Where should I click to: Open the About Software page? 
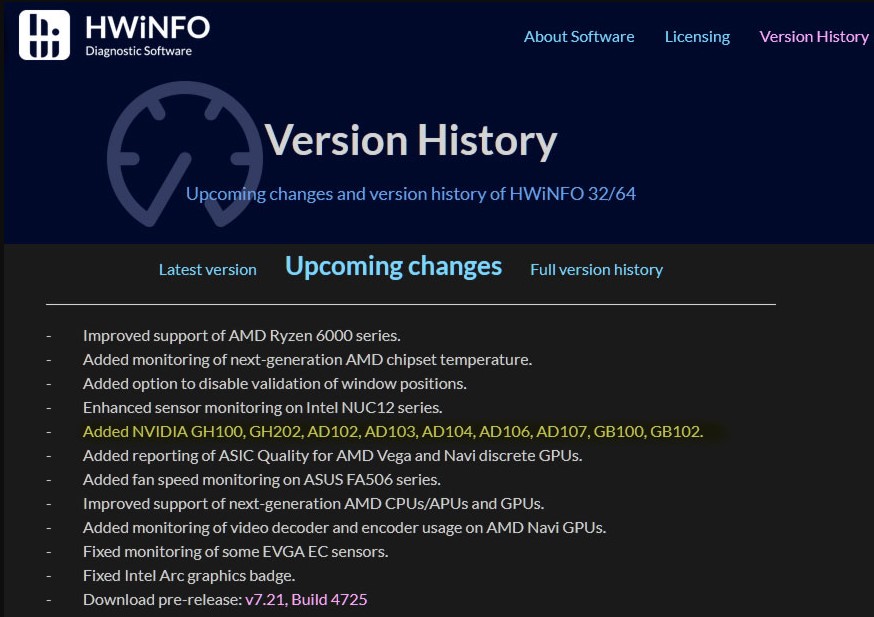point(579,37)
